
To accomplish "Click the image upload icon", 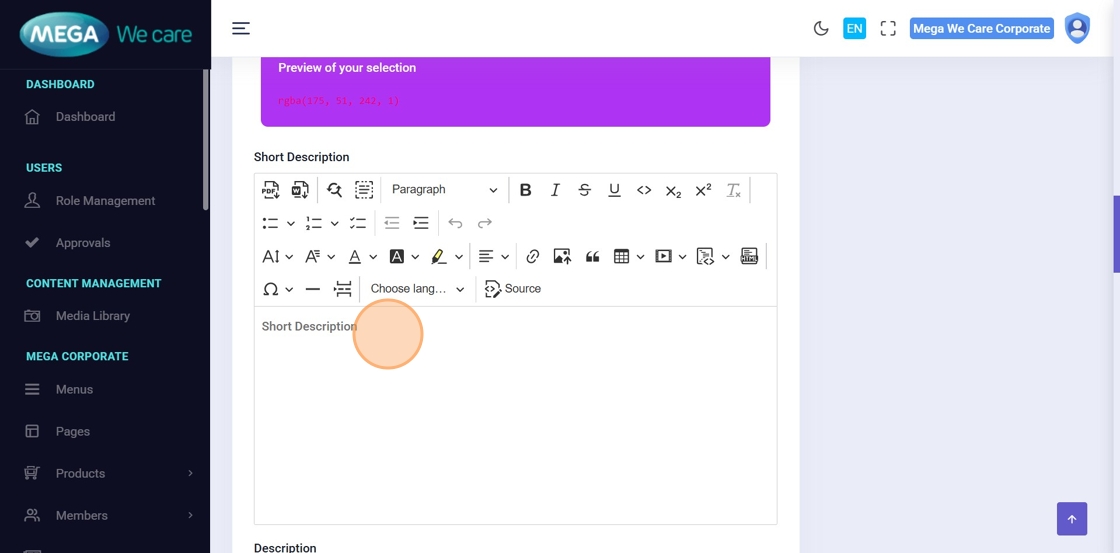I will pyautogui.click(x=562, y=257).
